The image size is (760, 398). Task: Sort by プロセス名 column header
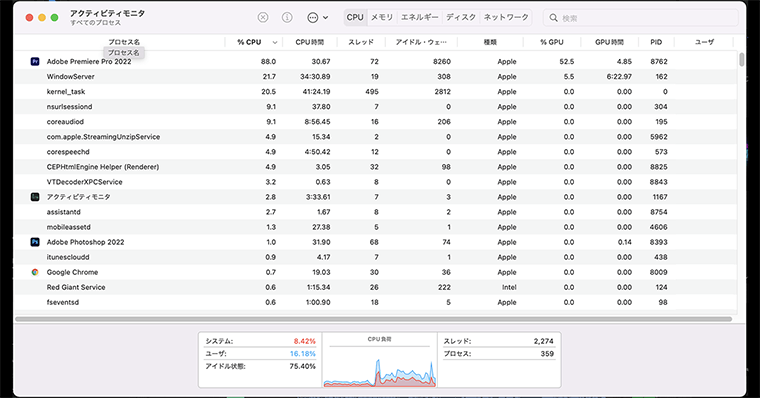(x=124, y=42)
